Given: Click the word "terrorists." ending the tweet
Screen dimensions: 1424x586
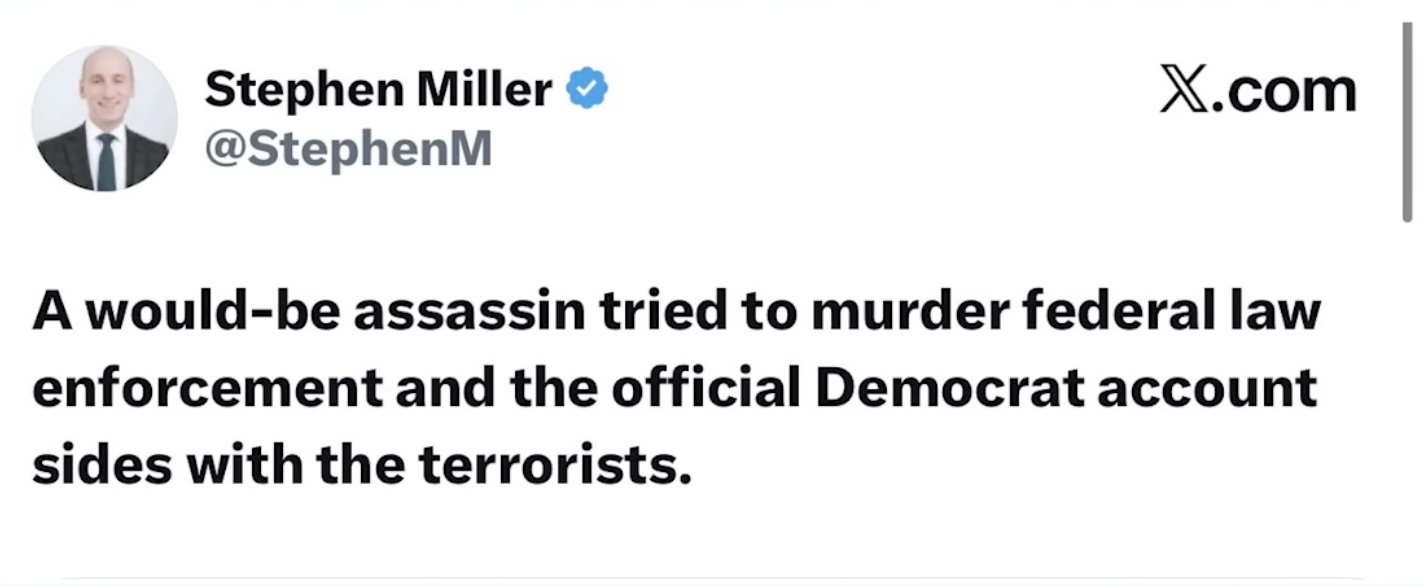Looking at the screenshot, I should pyautogui.click(x=554, y=465).
